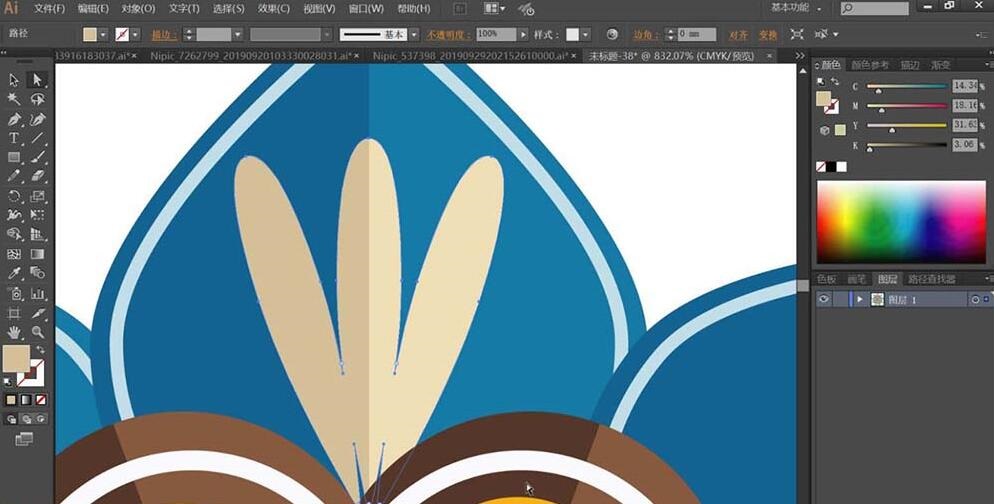The height and width of the screenshot is (504, 994).
Task: Activate the Eyedropper tool
Action: pyautogui.click(x=14, y=273)
